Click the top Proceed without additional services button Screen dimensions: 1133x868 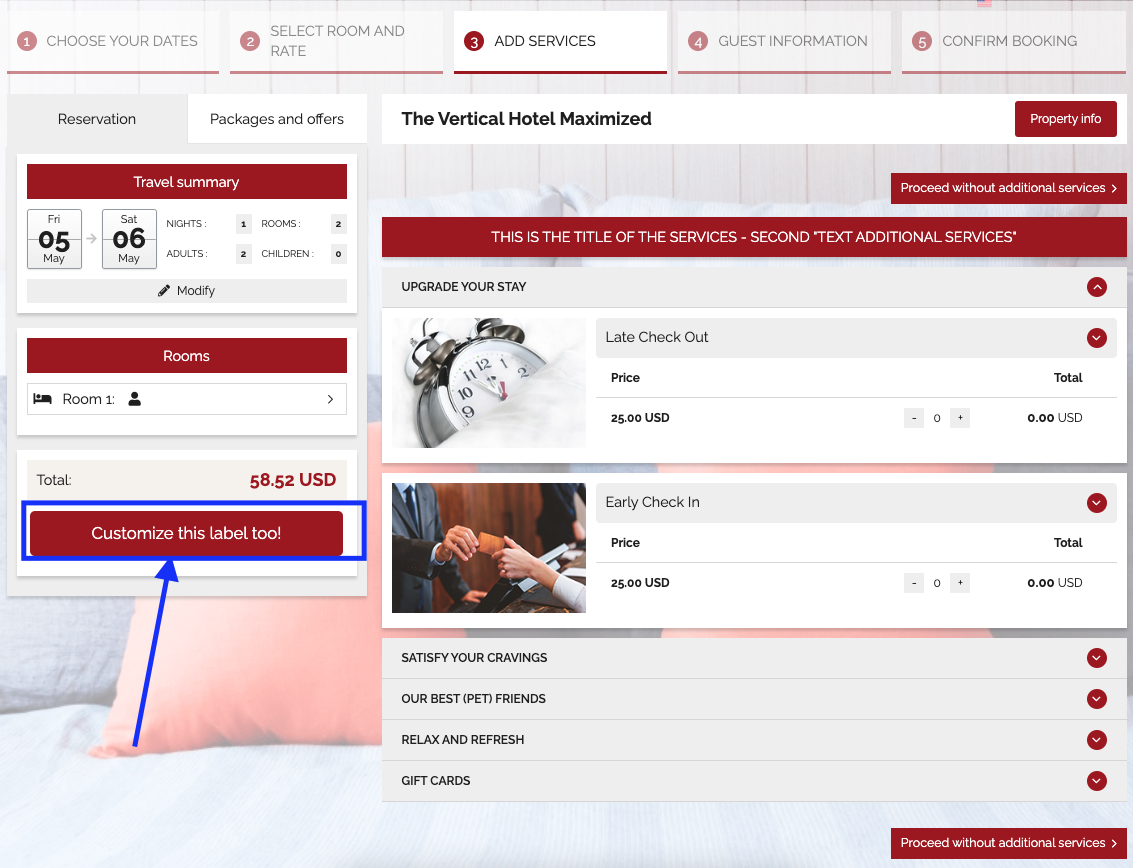tap(1009, 188)
